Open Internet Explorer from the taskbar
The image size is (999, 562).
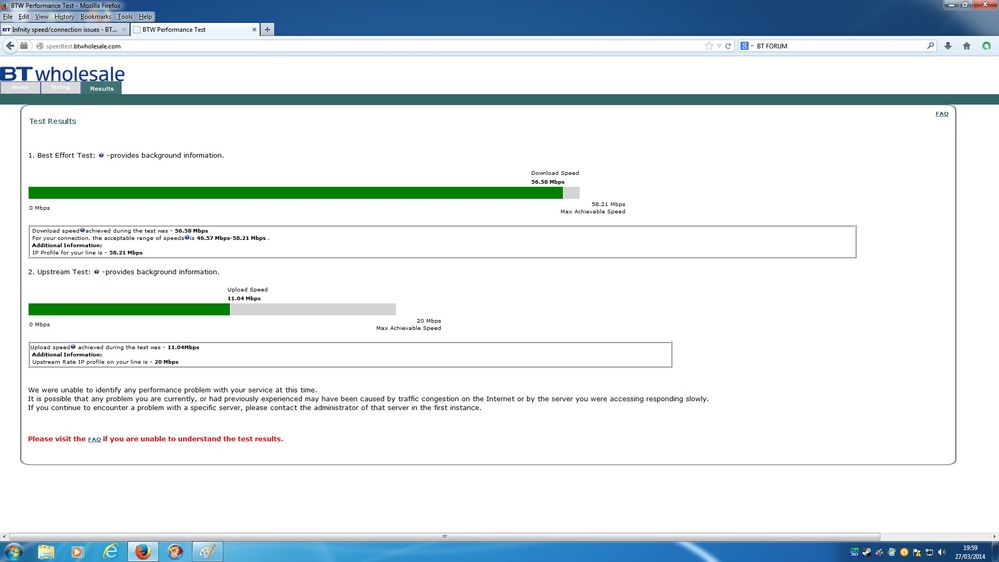(110, 551)
